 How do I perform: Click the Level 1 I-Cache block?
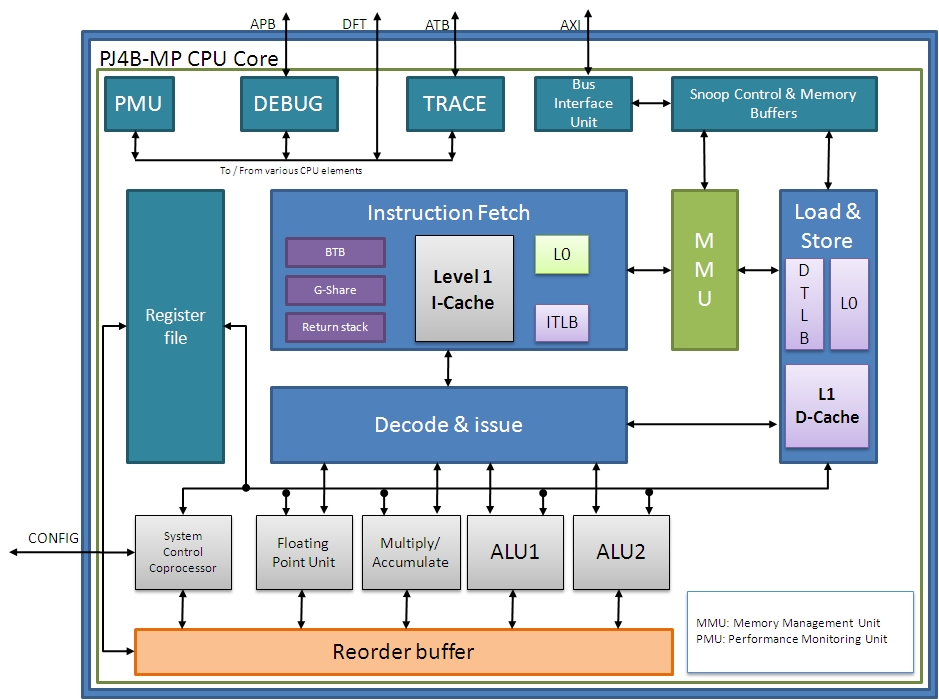pyautogui.click(x=463, y=288)
